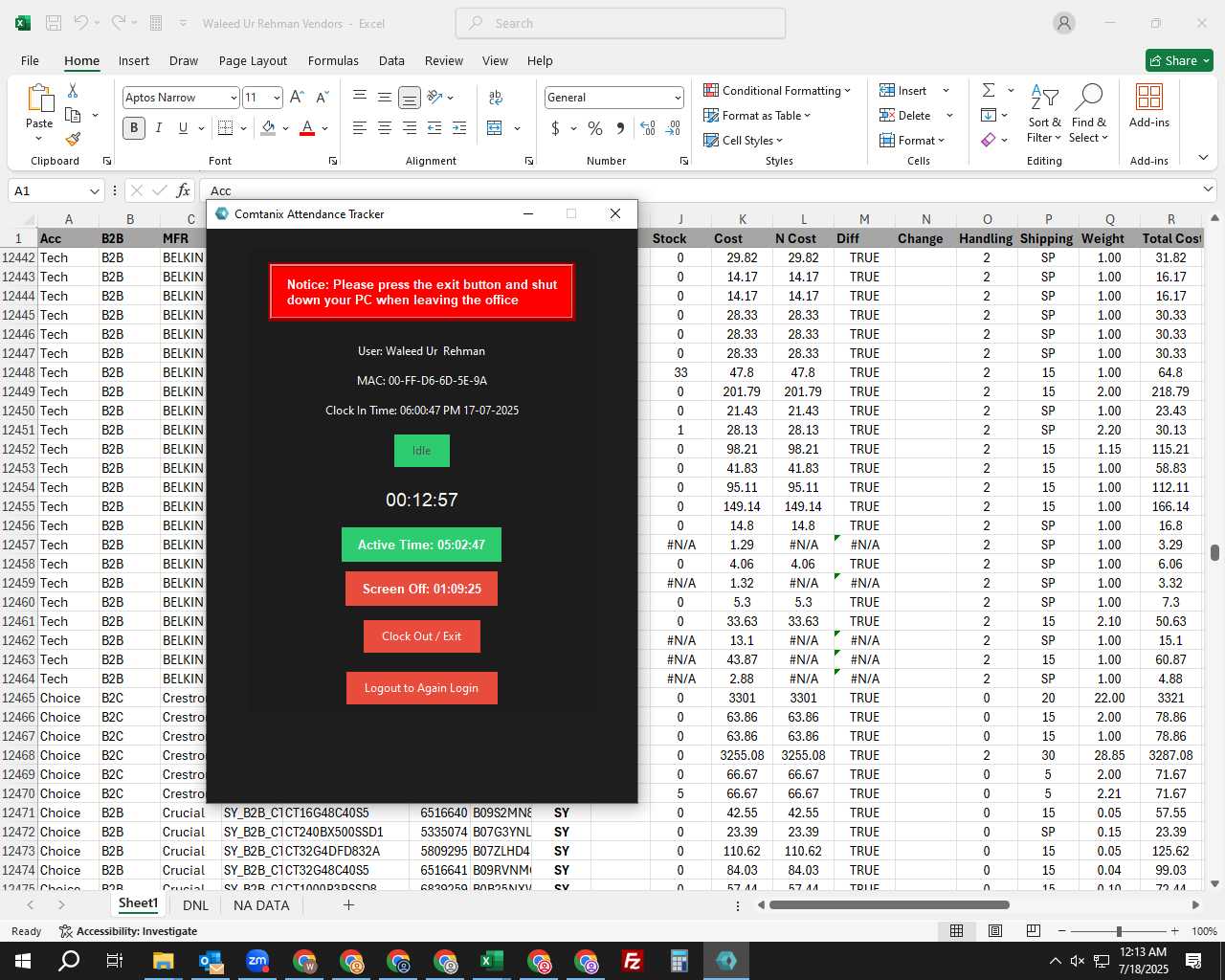Decrease font size with smaller A icon
The width and height of the screenshot is (1225, 980).
coord(322,98)
